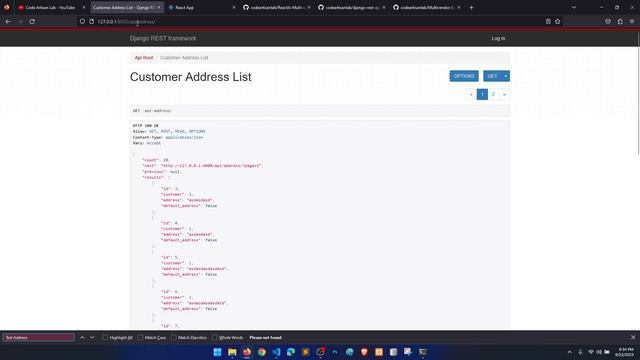The height and width of the screenshot is (360, 640).
Task: Navigate to Api Root breadcrumb
Action: [x=144, y=58]
